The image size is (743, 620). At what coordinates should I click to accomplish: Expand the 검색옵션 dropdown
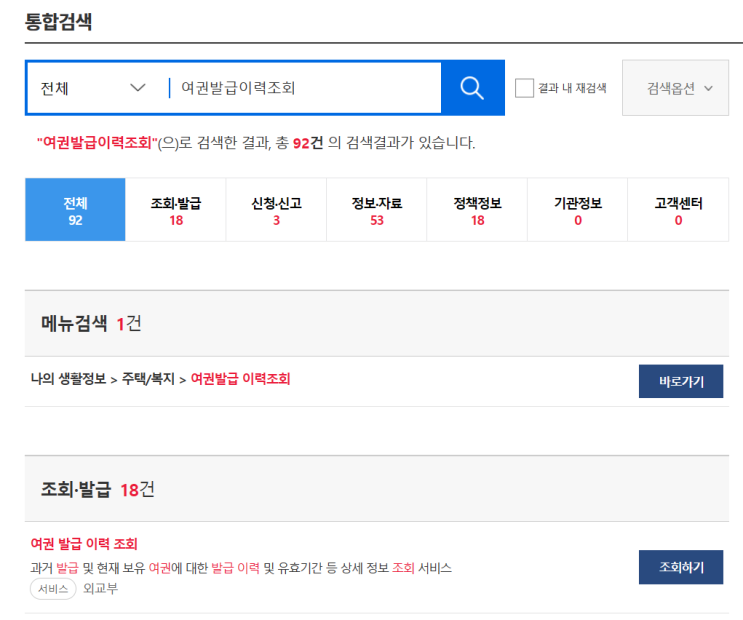675,88
